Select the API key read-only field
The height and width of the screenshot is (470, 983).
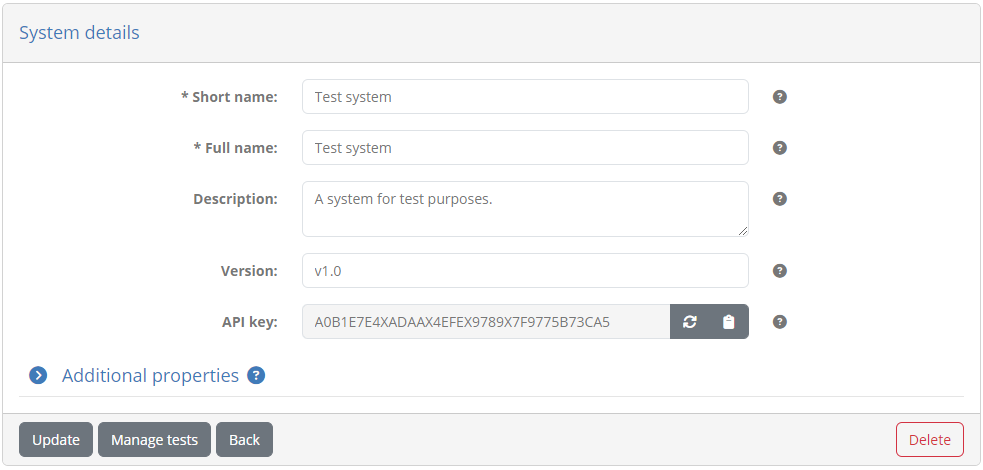[x=486, y=321]
